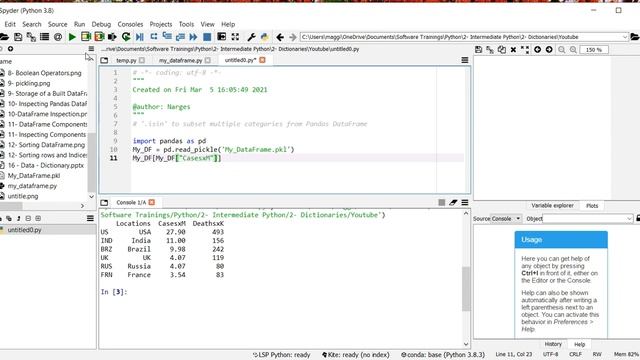Viewport: 640px width, 360px height.
Task: Remove plot with the X icon
Action: tap(513, 50)
